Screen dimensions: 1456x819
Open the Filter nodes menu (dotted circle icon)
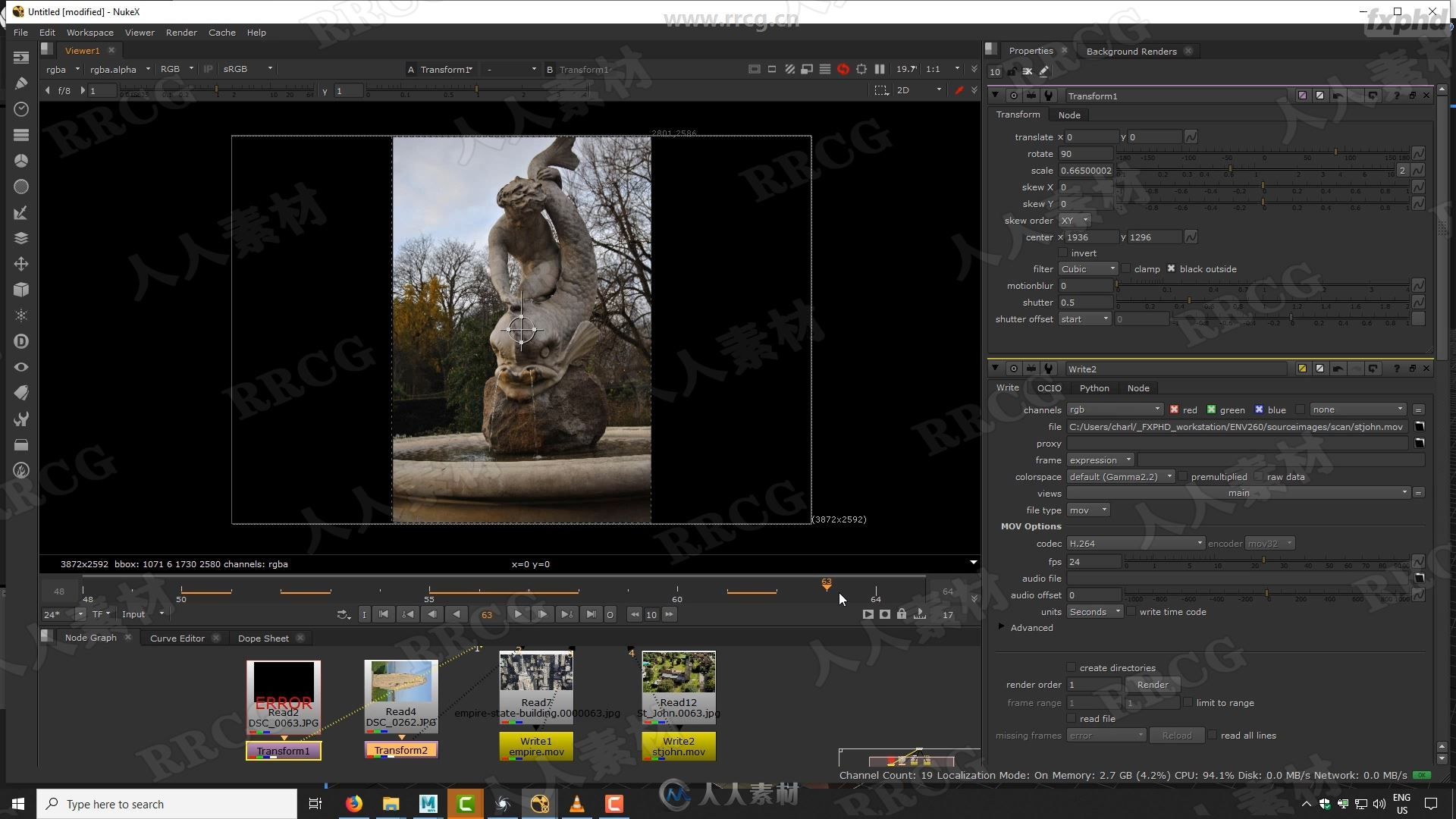[21, 187]
